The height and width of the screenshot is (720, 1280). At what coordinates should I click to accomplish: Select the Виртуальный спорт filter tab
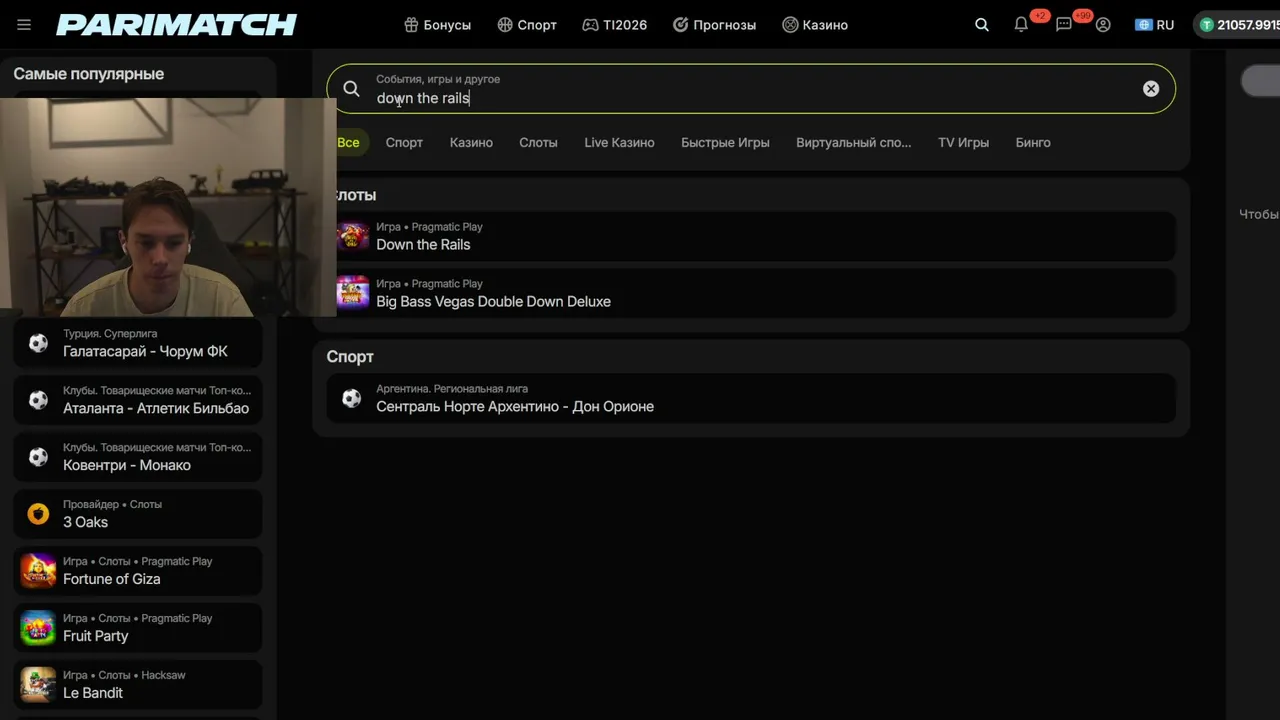point(853,143)
